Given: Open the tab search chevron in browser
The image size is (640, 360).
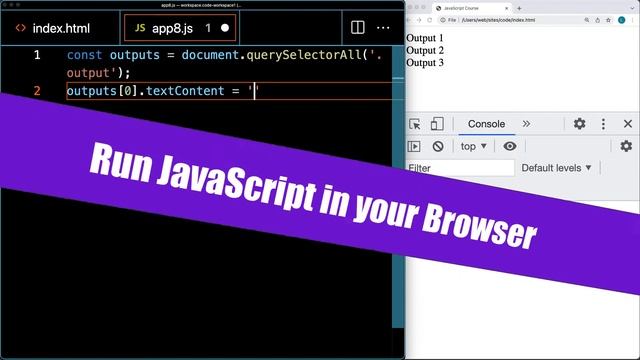Looking at the screenshot, I should pyautogui.click(x=633, y=8).
